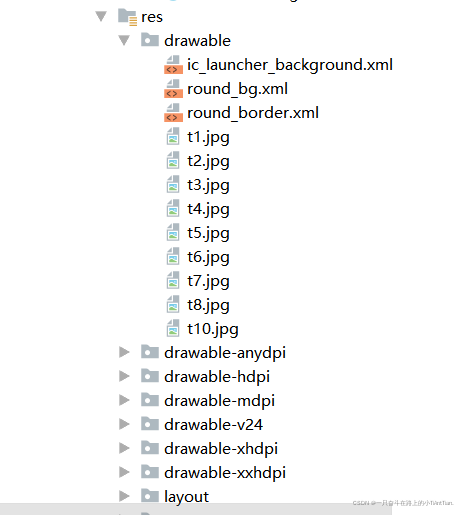
Task: Expand the drawable-v24 folder
Action: click(x=124, y=424)
